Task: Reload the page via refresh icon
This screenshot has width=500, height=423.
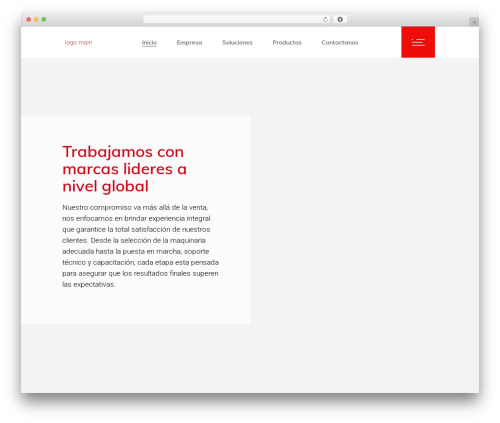Action: (325, 19)
